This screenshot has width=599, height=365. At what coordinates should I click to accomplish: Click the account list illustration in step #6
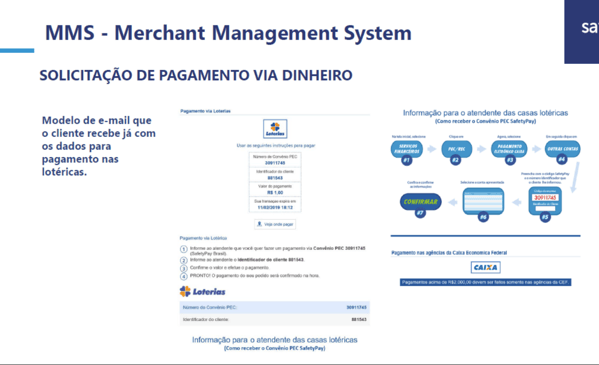pos(483,201)
